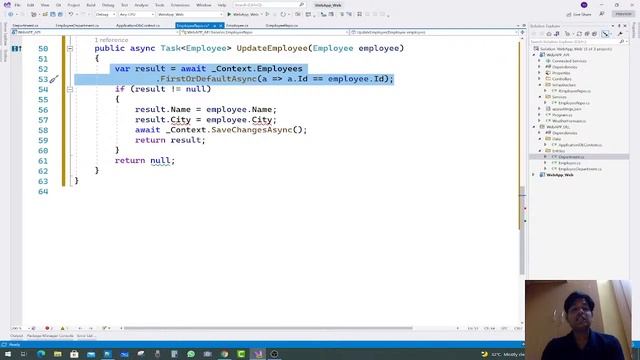640x360 pixels.
Task: Close the active EmployeeRepo.cs tab
Action: (x=221, y=25)
